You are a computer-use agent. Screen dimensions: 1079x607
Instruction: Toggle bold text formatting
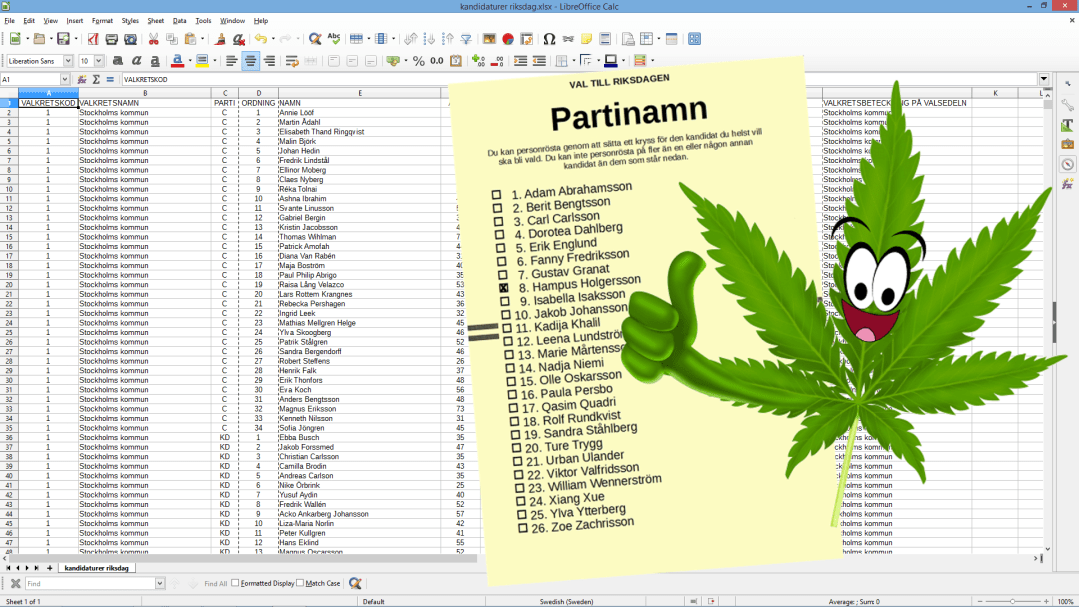click(117, 61)
